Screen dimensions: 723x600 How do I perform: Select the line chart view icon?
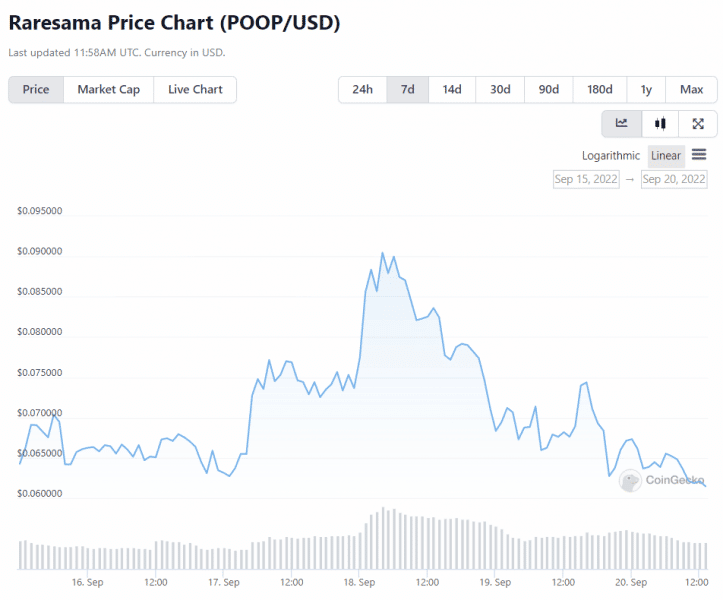(622, 124)
